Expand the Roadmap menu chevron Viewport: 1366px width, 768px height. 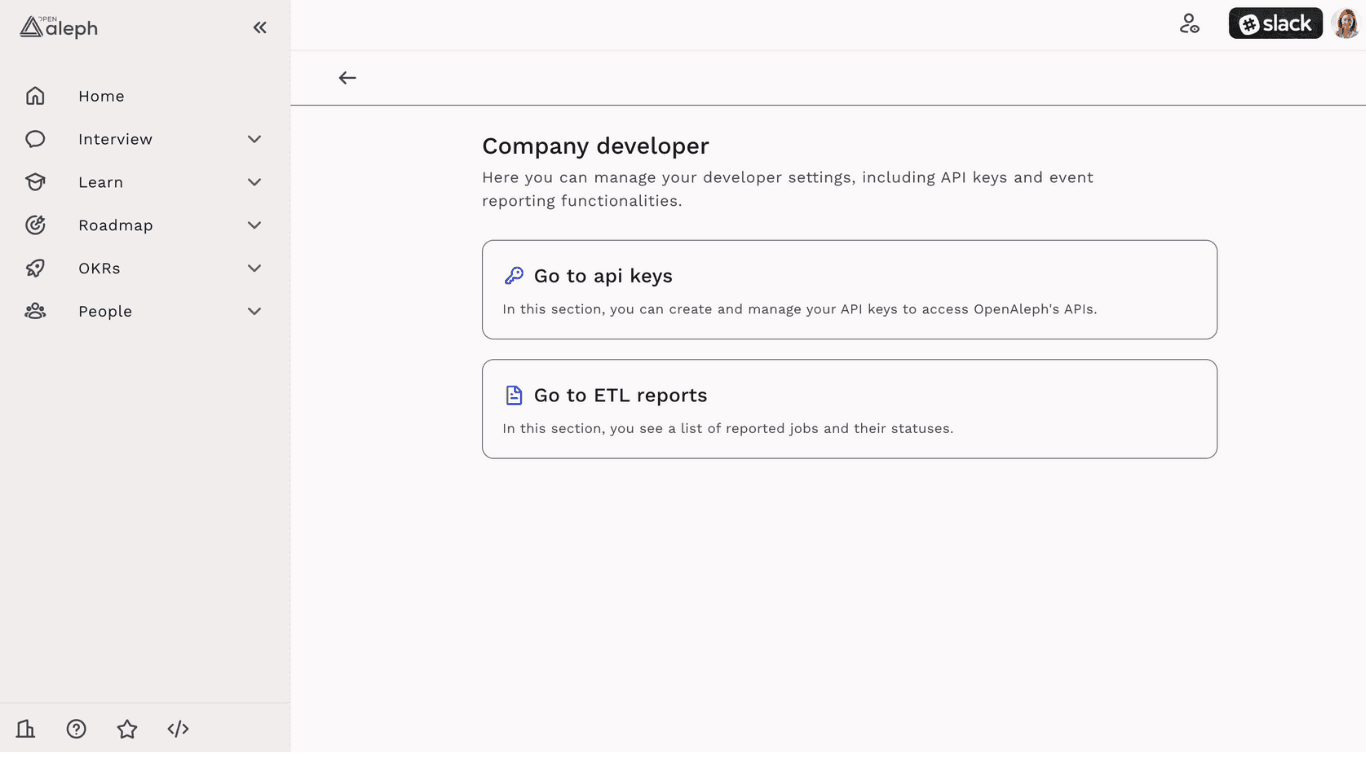click(254, 225)
